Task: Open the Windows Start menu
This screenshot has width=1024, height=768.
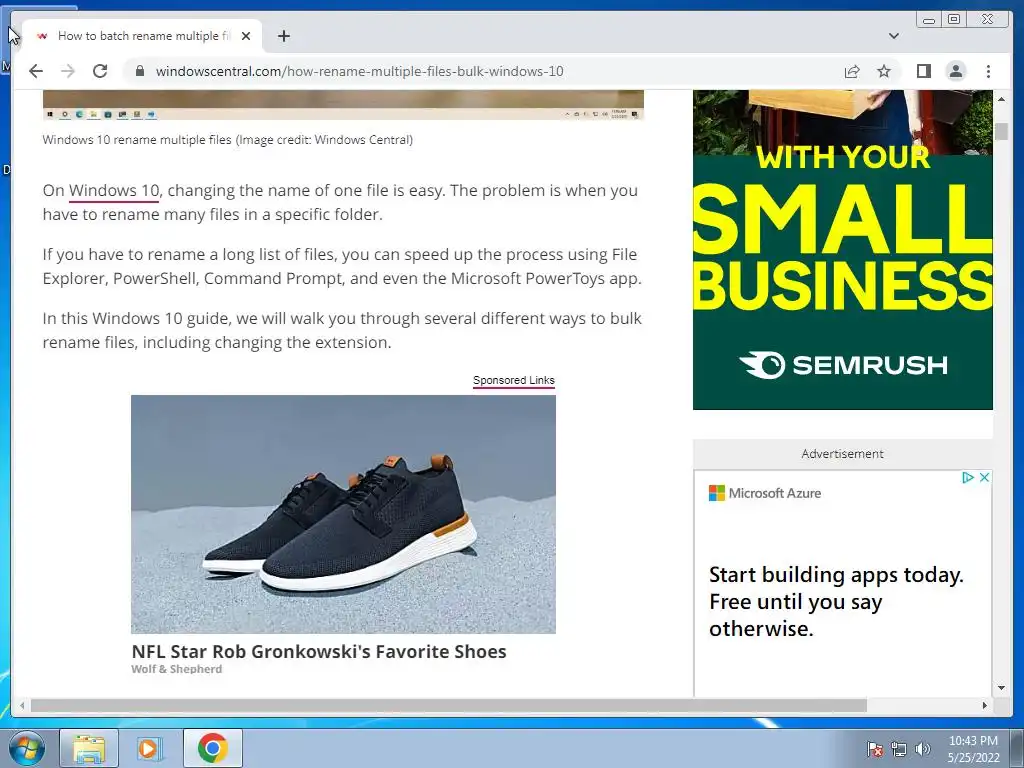Action: point(26,748)
